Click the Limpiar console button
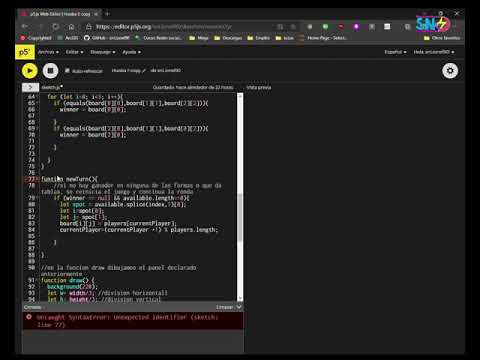This screenshot has height=360, width=480. [x=224, y=307]
